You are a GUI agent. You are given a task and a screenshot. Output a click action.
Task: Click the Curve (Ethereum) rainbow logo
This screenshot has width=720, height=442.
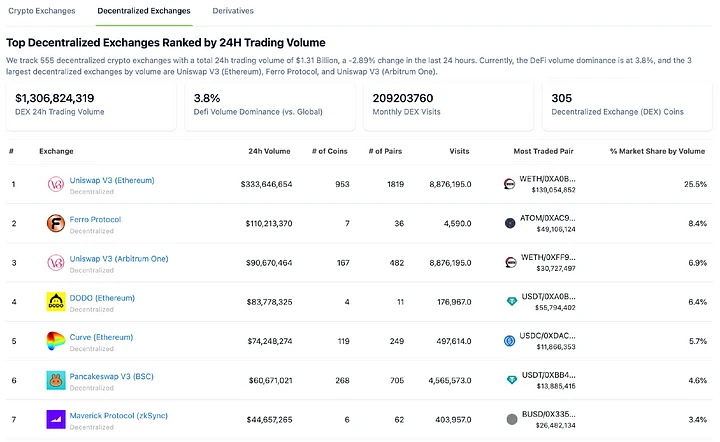point(56,341)
